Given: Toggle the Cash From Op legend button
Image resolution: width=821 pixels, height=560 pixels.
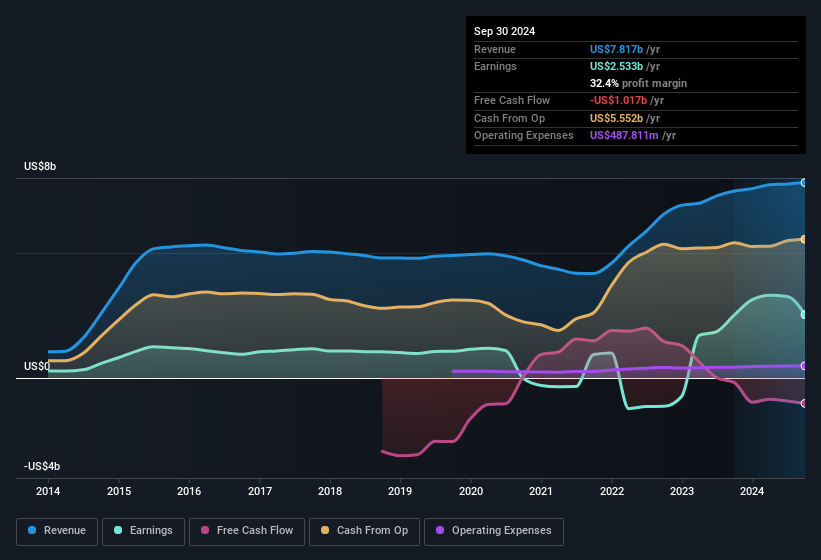Looking at the screenshot, I should click(x=363, y=531).
